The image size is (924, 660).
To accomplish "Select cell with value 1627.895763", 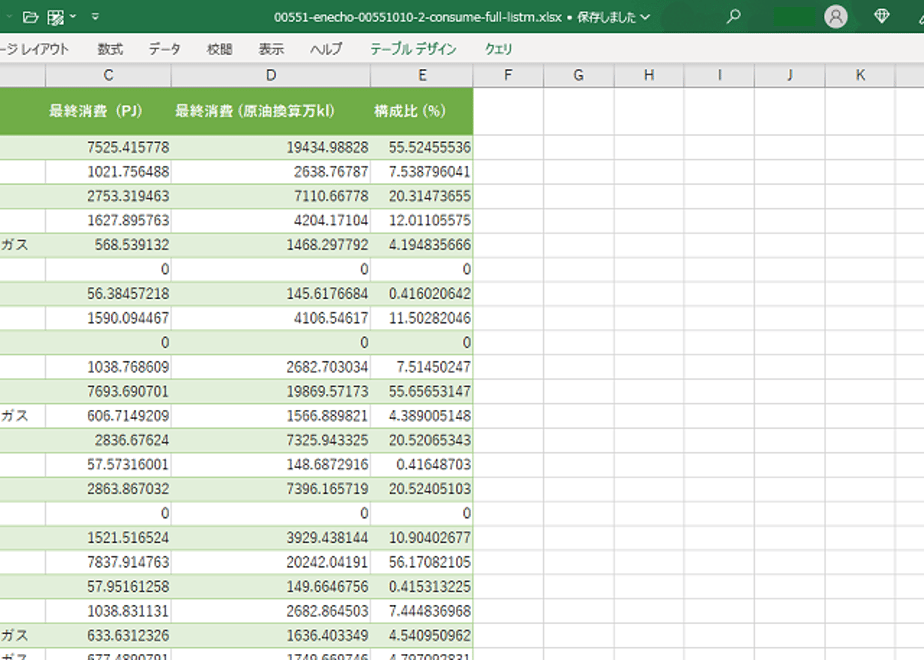I will [108, 220].
